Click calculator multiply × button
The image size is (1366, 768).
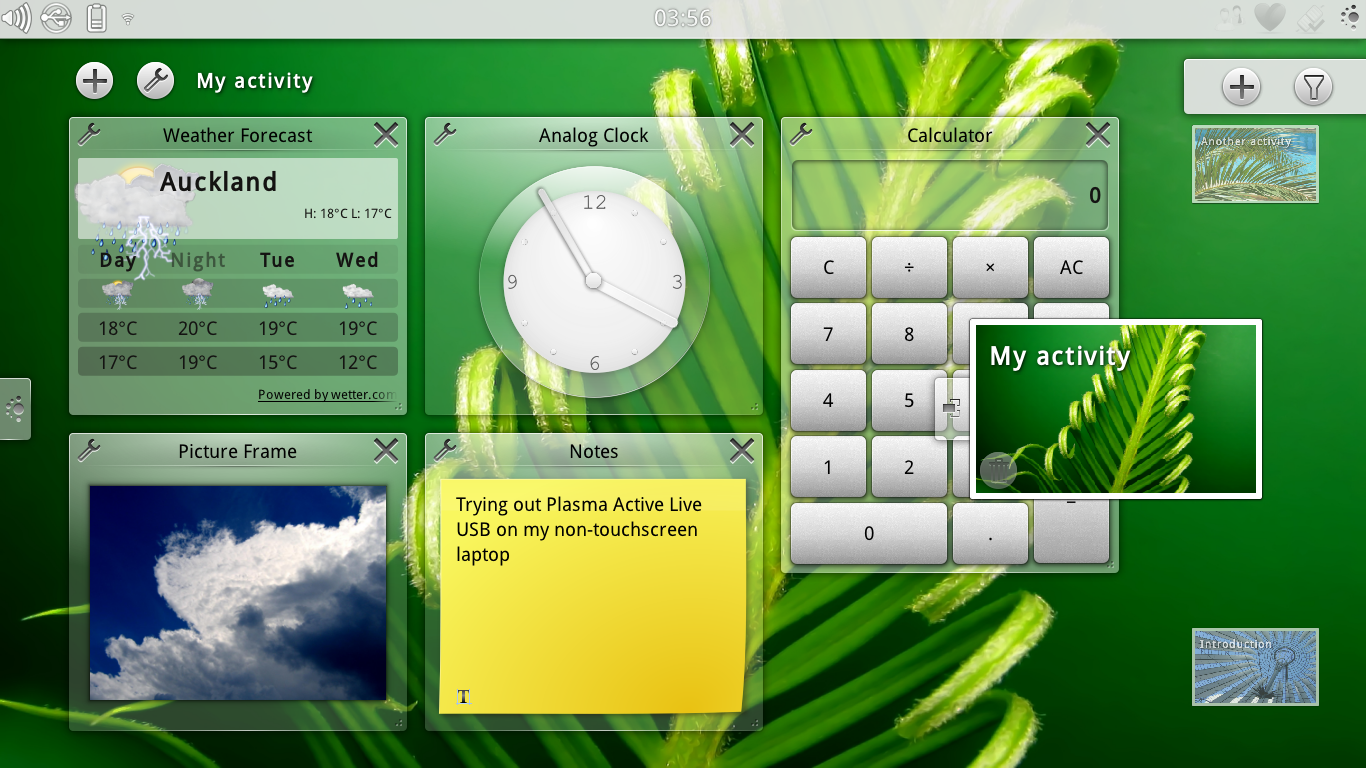tap(990, 267)
